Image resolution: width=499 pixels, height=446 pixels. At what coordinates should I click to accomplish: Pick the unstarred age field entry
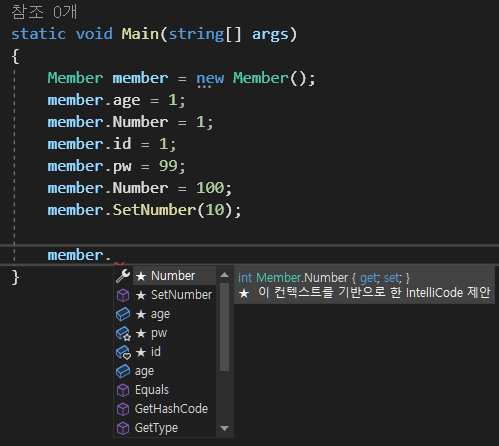(x=166, y=371)
